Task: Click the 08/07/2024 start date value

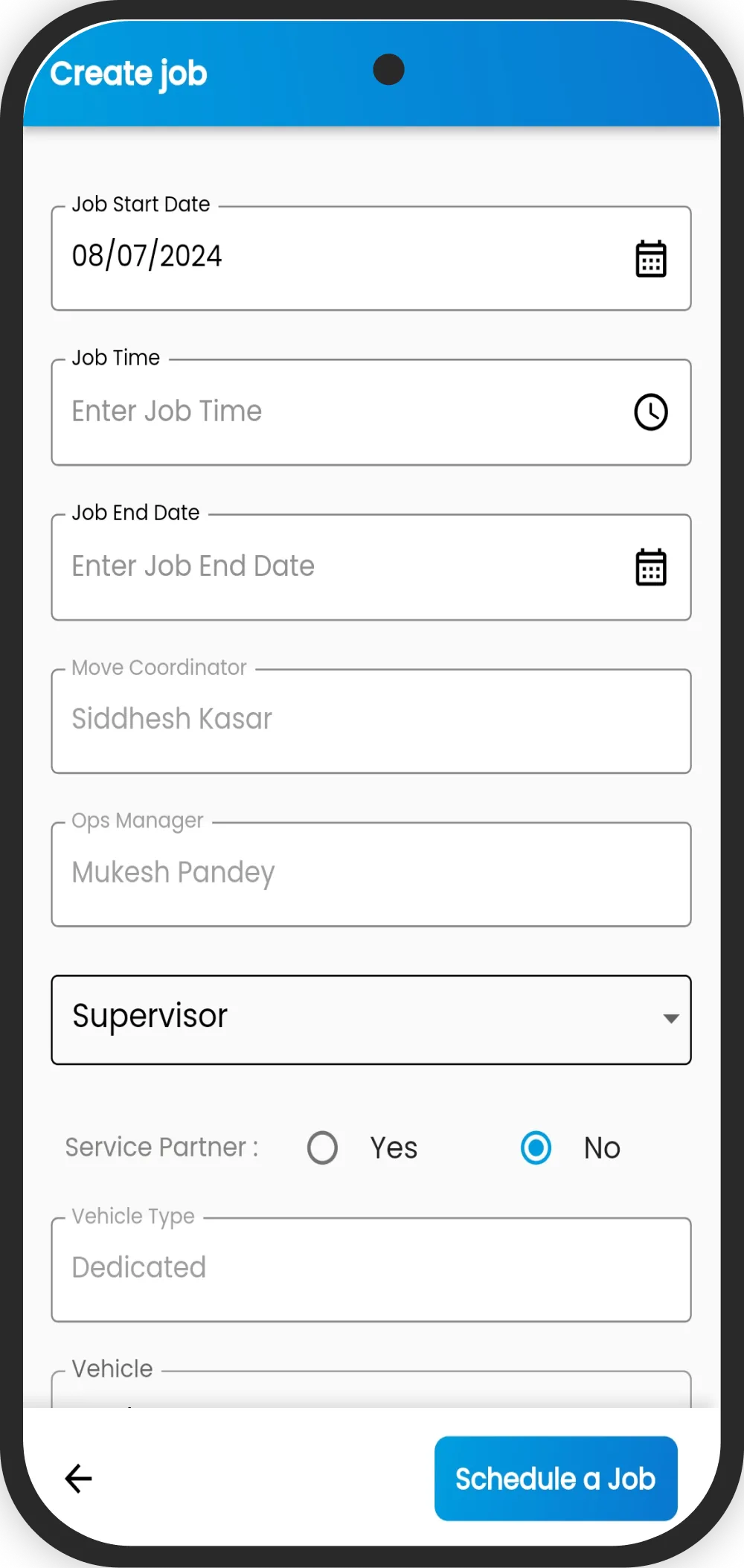Action: coord(147,256)
